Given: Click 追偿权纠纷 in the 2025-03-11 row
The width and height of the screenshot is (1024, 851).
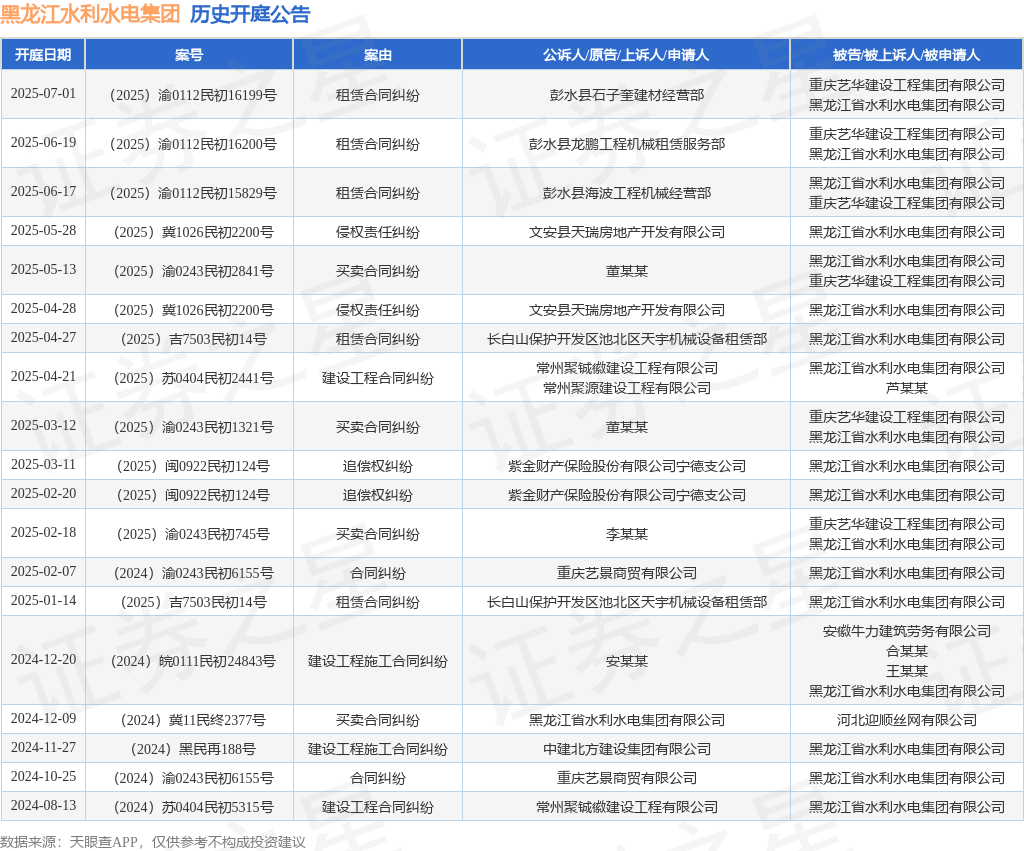Looking at the screenshot, I should coord(377,466).
